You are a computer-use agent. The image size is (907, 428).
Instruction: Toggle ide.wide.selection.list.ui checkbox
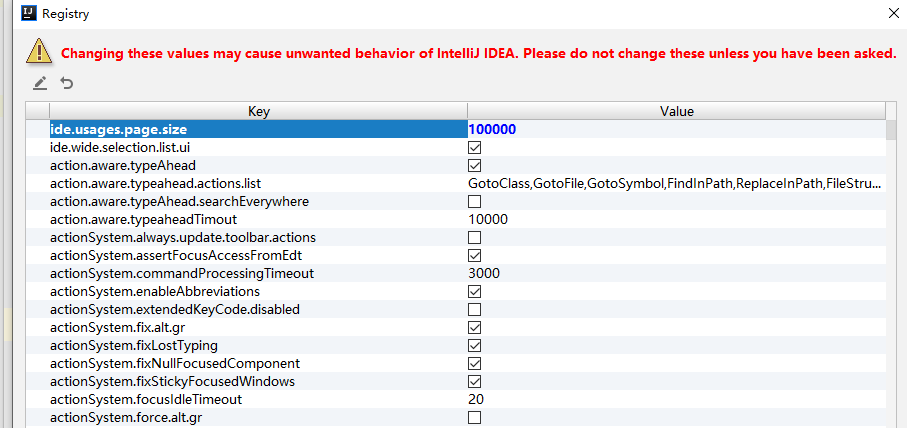[x=474, y=147]
